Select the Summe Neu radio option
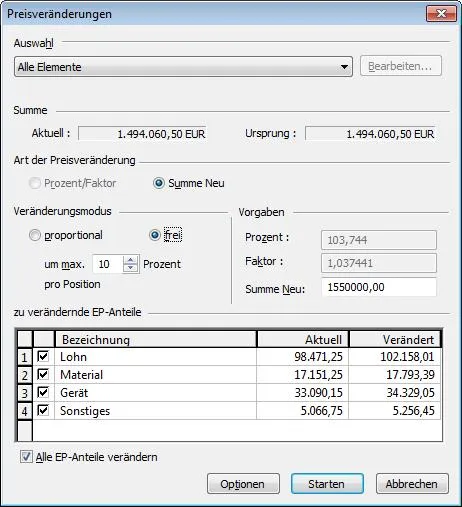The width and height of the screenshot is (462, 507). click(159, 183)
